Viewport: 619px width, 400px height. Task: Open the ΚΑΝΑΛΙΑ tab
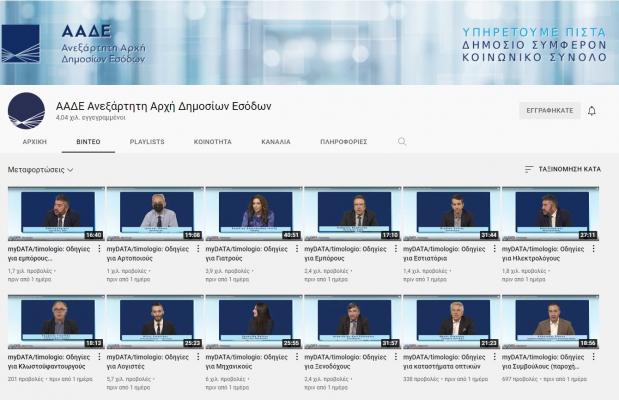click(276, 142)
